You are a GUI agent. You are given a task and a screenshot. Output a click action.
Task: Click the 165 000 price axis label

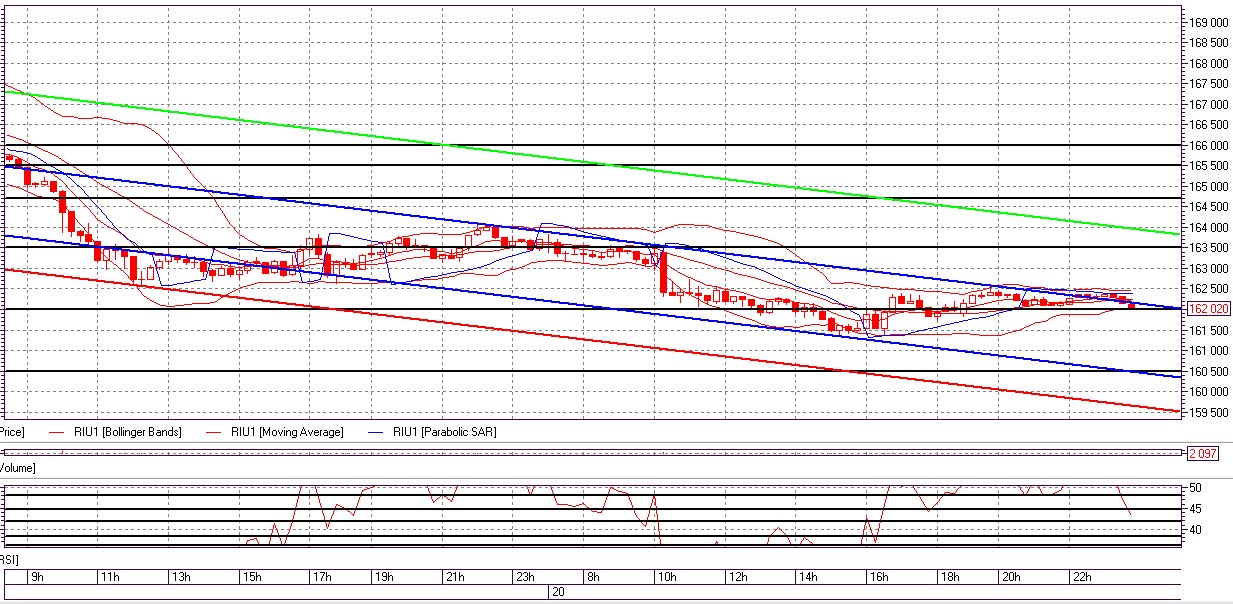[x=1210, y=186]
